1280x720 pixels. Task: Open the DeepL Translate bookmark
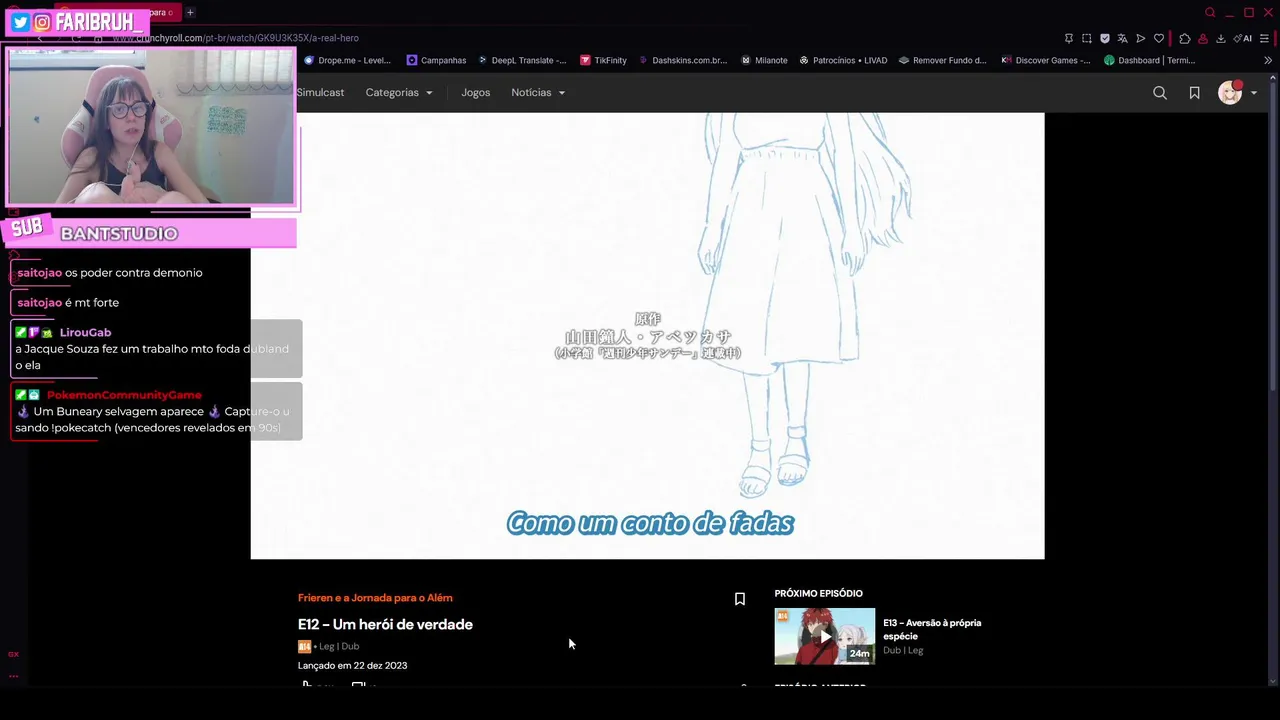[521, 60]
